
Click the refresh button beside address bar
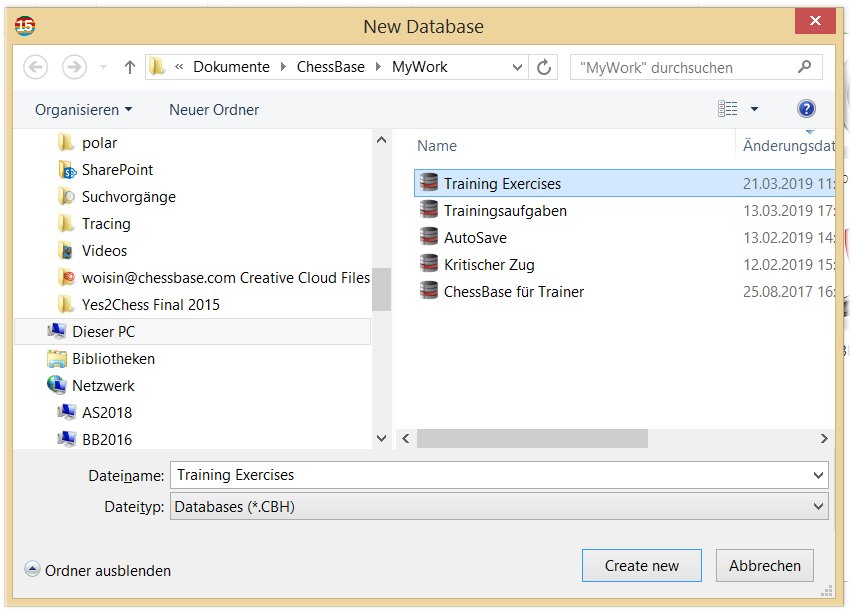544,67
